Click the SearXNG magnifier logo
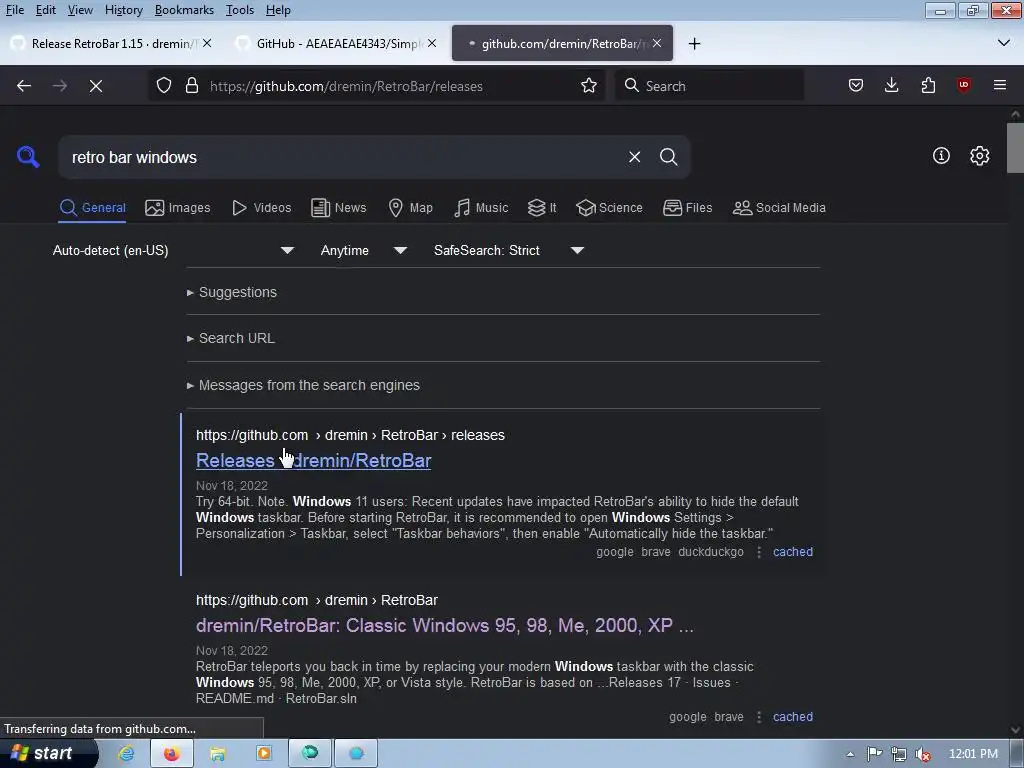 pos(28,157)
